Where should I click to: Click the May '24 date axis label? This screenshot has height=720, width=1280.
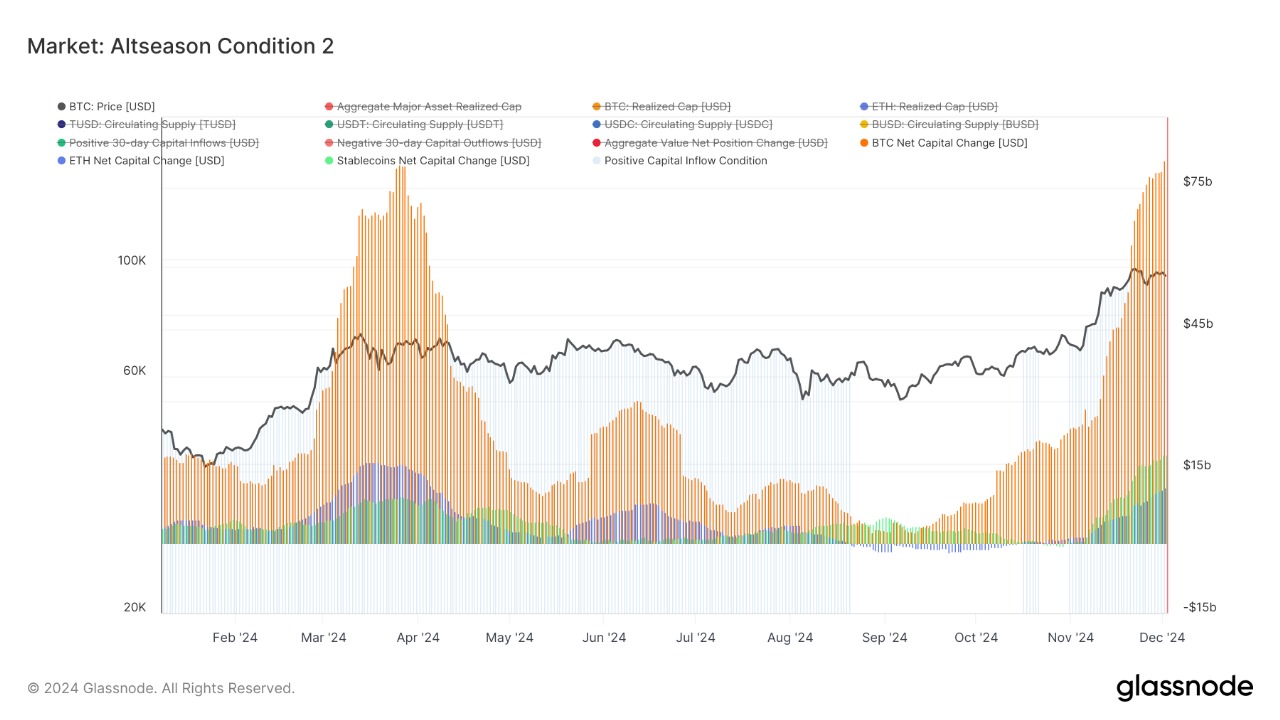click(x=510, y=638)
